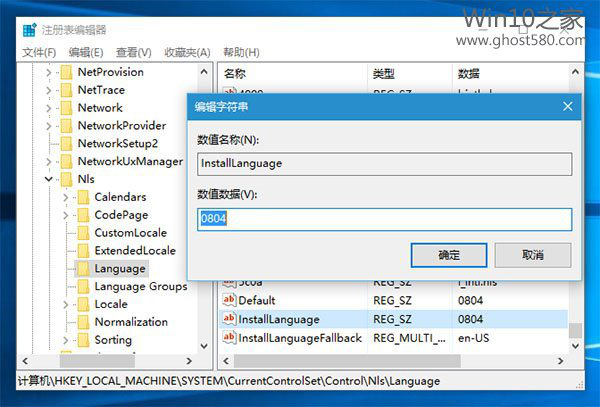Click the folder icon beside NetworkProvider
Viewport: 600px width, 407px height.
coord(67,126)
